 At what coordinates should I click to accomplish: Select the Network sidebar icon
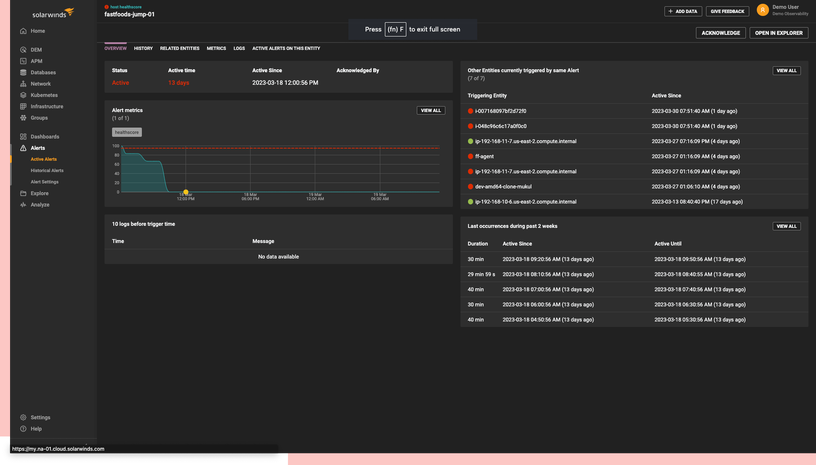[23, 84]
